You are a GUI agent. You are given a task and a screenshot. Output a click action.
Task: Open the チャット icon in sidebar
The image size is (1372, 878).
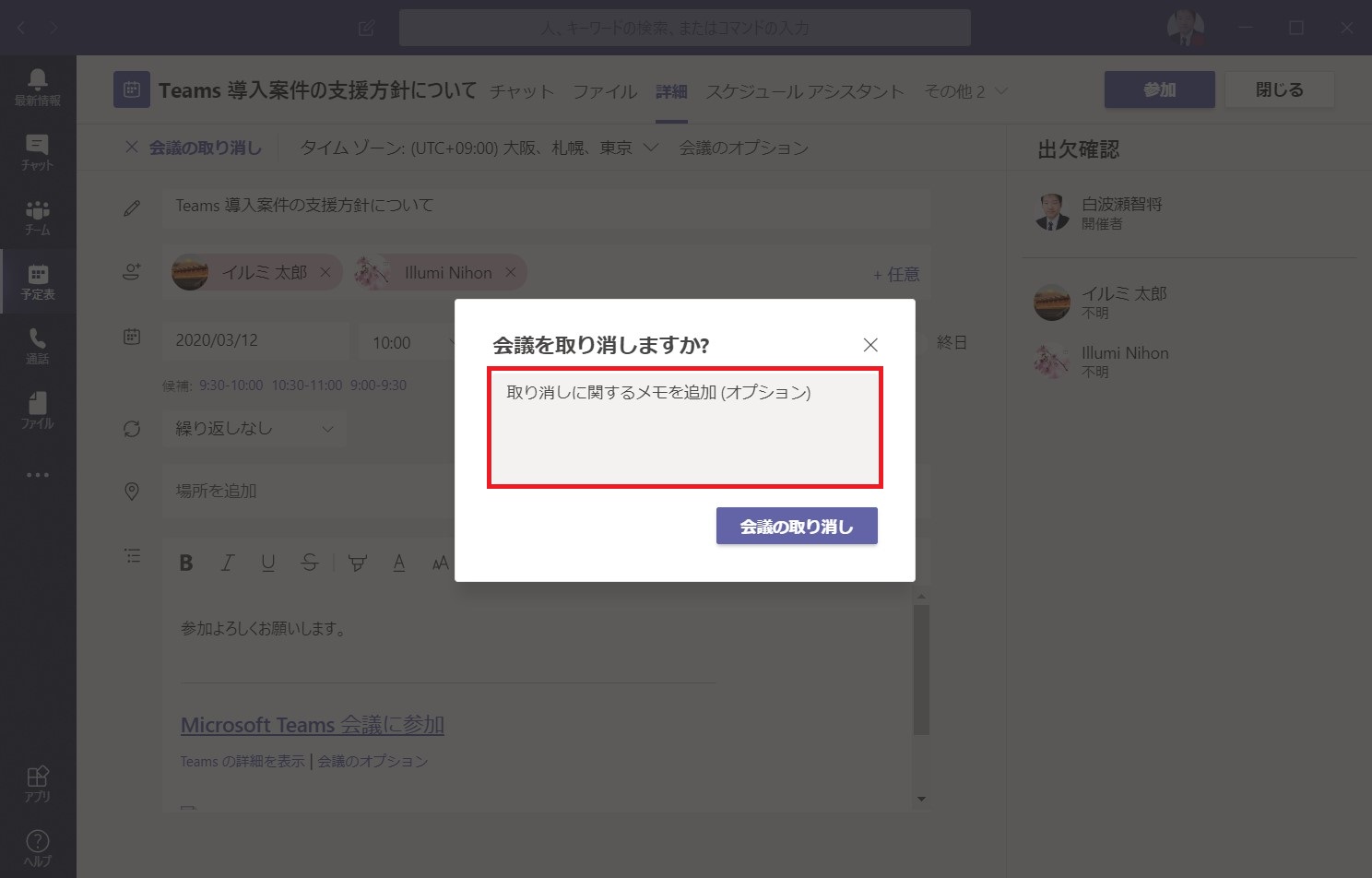(x=38, y=152)
